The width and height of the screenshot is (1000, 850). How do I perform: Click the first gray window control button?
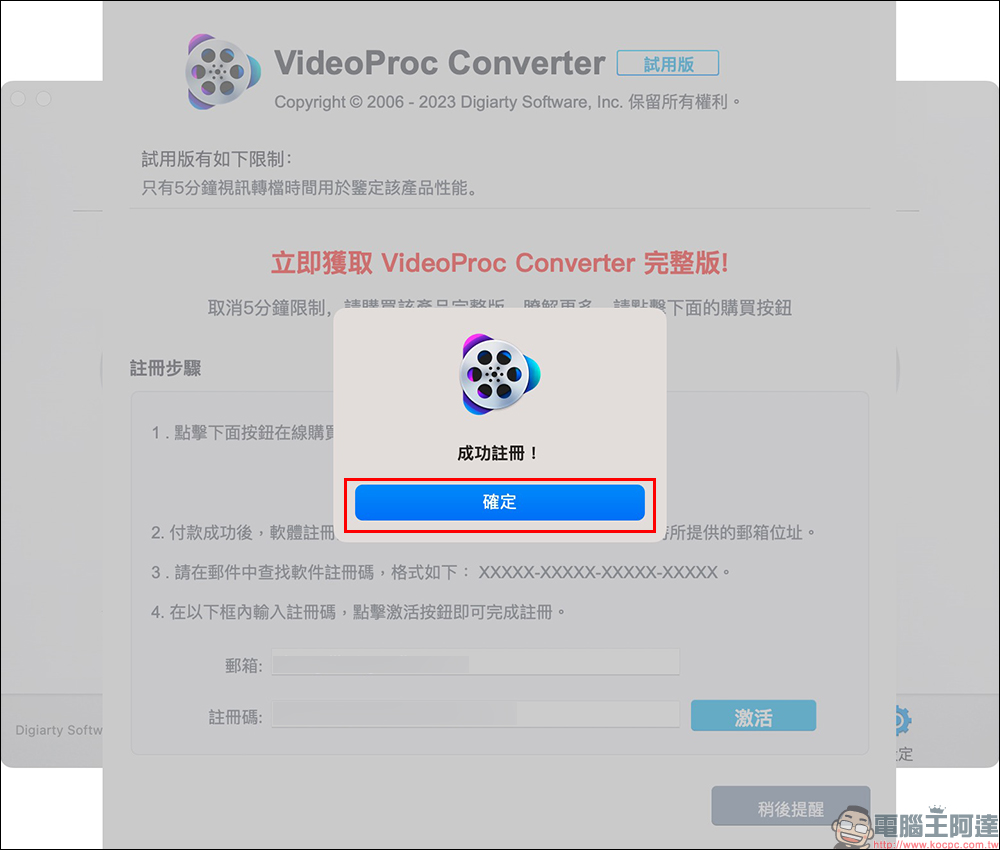coord(18,99)
